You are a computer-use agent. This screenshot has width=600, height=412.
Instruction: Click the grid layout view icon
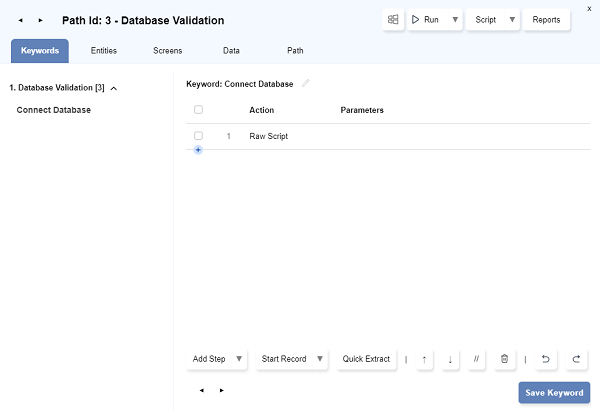point(393,20)
